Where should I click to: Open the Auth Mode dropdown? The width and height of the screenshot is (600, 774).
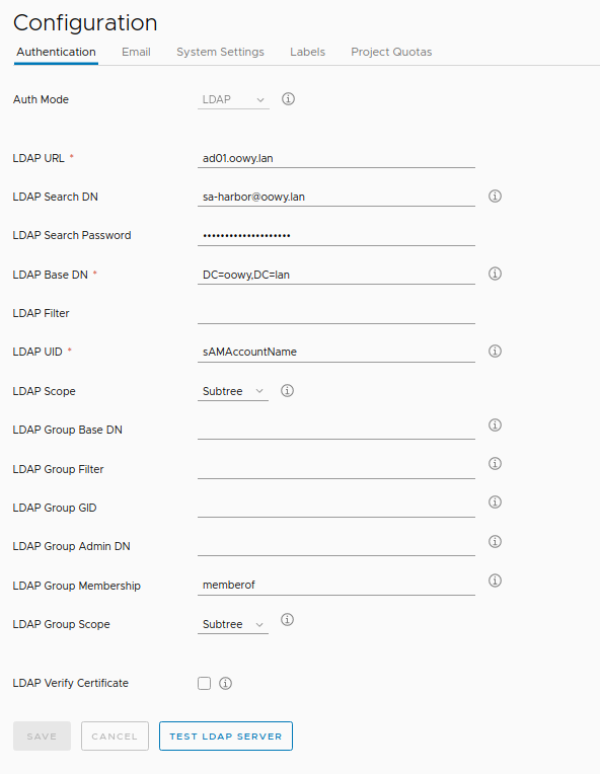(234, 100)
